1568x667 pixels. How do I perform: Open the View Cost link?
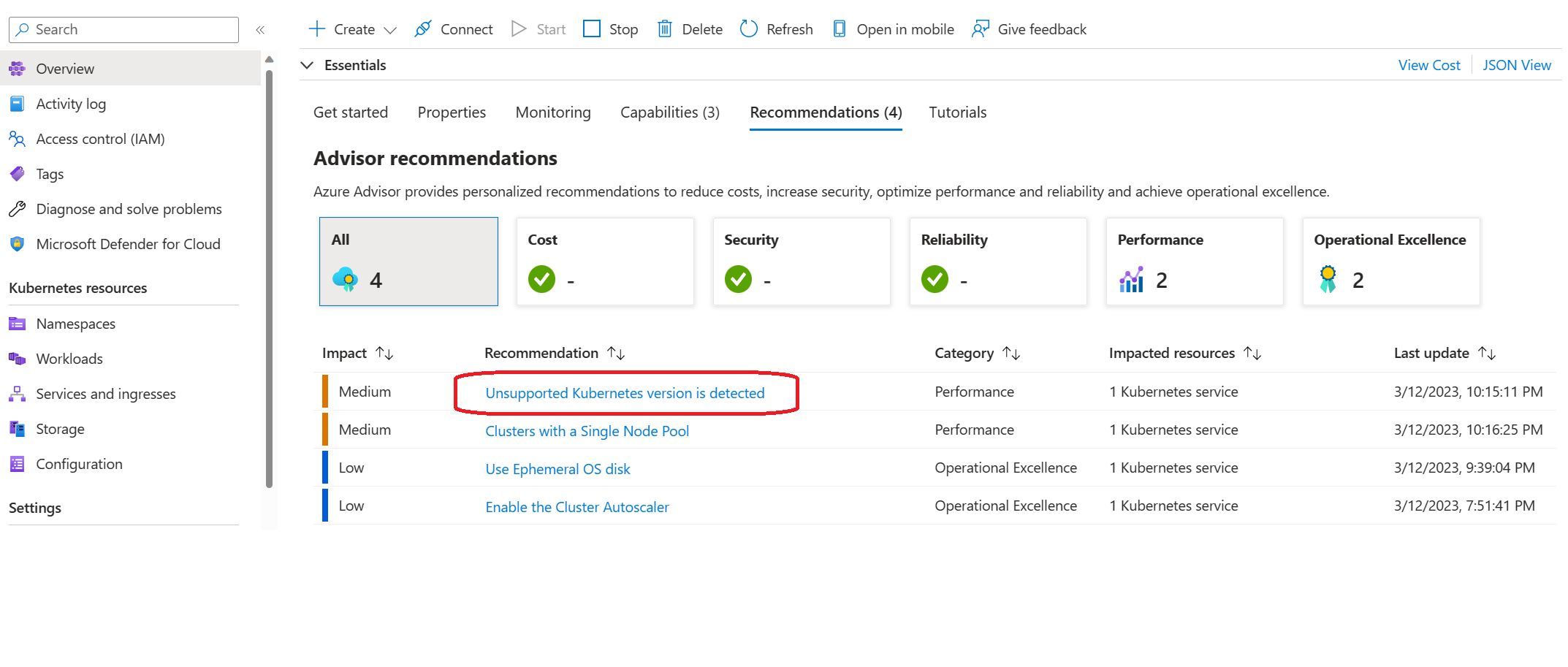(x=1429, y=65)
